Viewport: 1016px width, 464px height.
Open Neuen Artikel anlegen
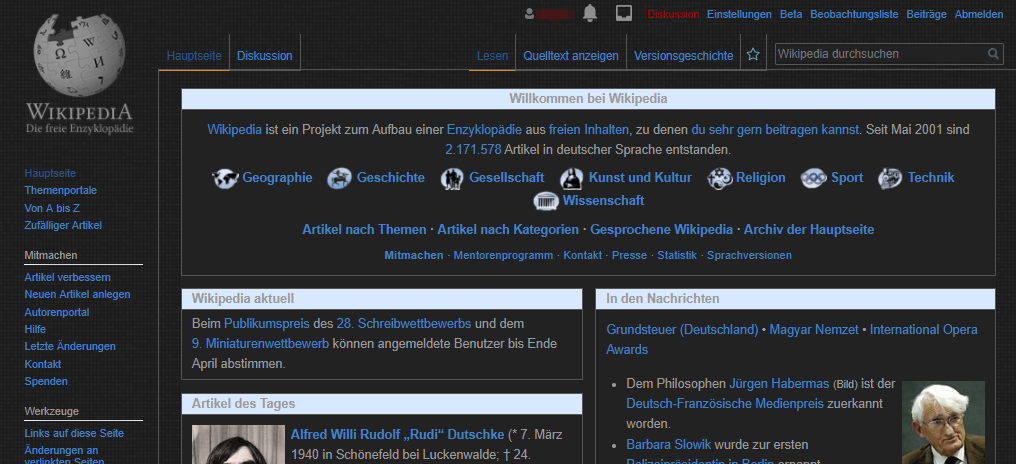[77, 294]
